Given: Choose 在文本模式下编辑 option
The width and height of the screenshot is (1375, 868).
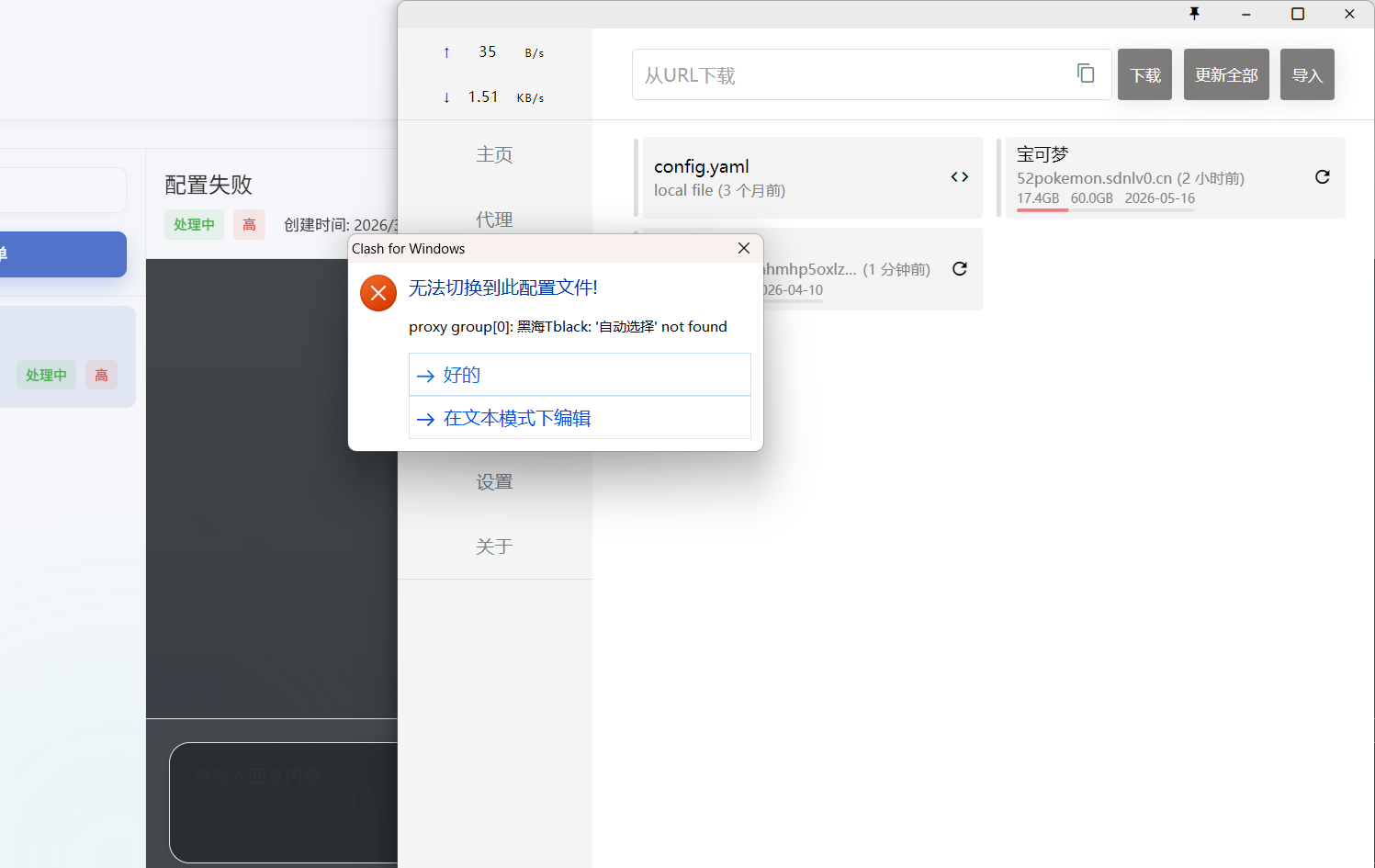Looking at the screenshot, I should [580, 418].
